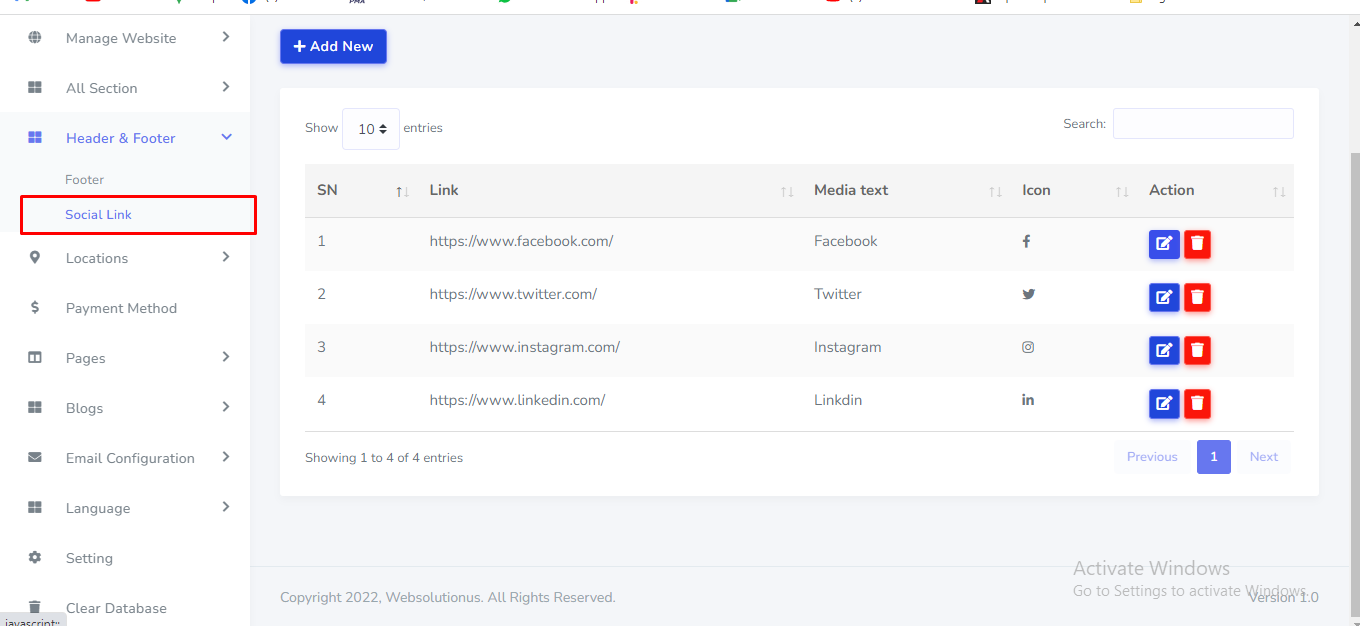Click the edit icon for Facebook row
The width and height of the screenshot is (1360, 626).
(1164, 244)
